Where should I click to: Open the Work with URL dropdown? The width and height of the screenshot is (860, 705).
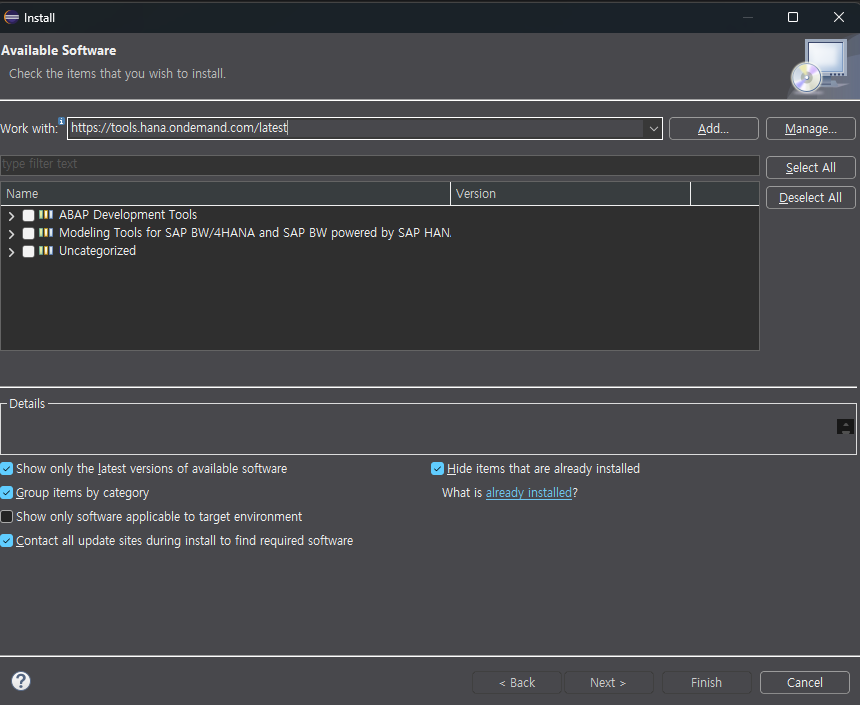point(653,129)
